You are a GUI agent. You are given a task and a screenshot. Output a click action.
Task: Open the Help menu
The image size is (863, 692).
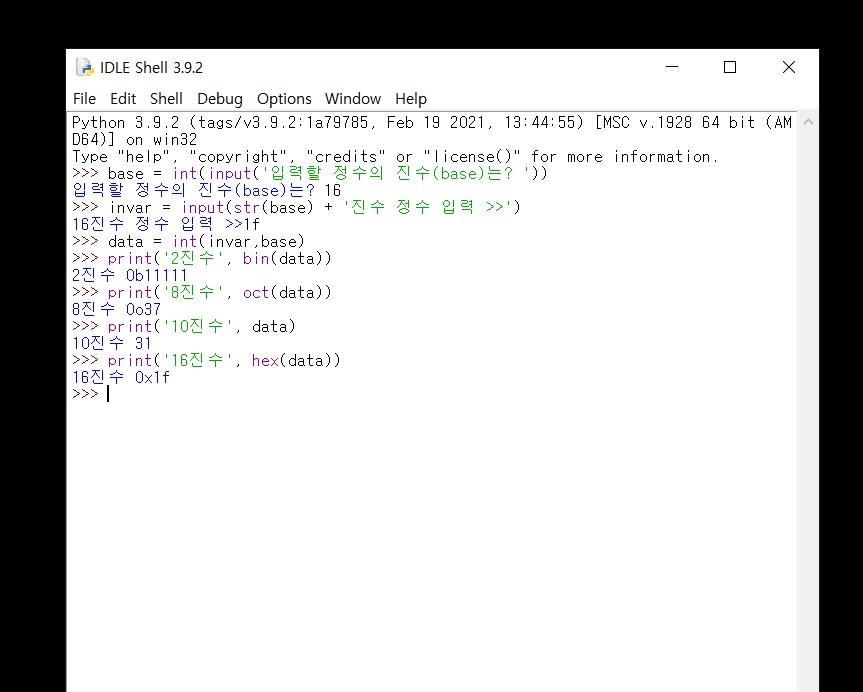click(411, 99)
